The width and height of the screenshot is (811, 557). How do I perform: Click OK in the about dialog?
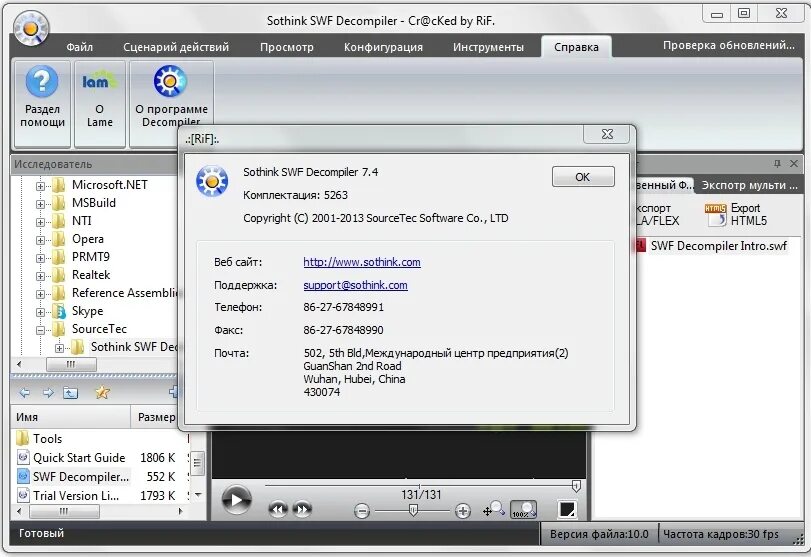pyautogui.click(x=583, y=177)
